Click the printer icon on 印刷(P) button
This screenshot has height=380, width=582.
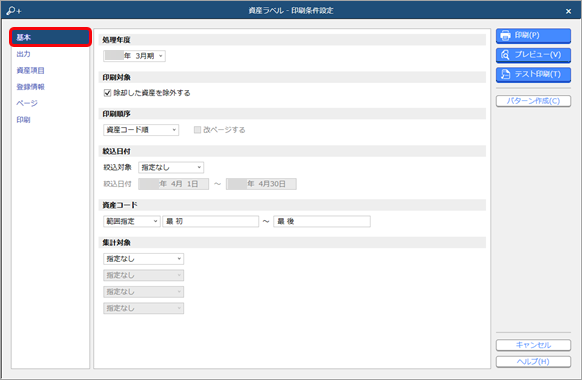(x=505, y=36)
